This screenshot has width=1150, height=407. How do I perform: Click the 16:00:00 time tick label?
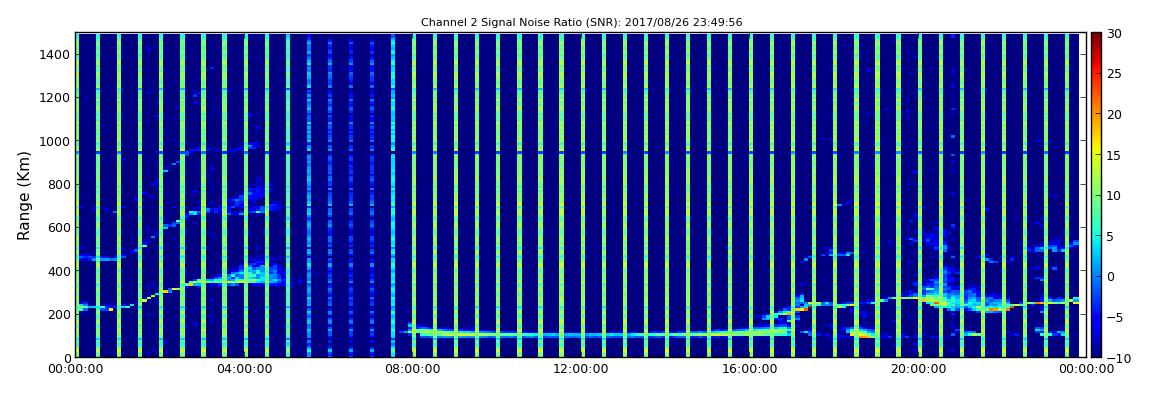pos(748,370)
